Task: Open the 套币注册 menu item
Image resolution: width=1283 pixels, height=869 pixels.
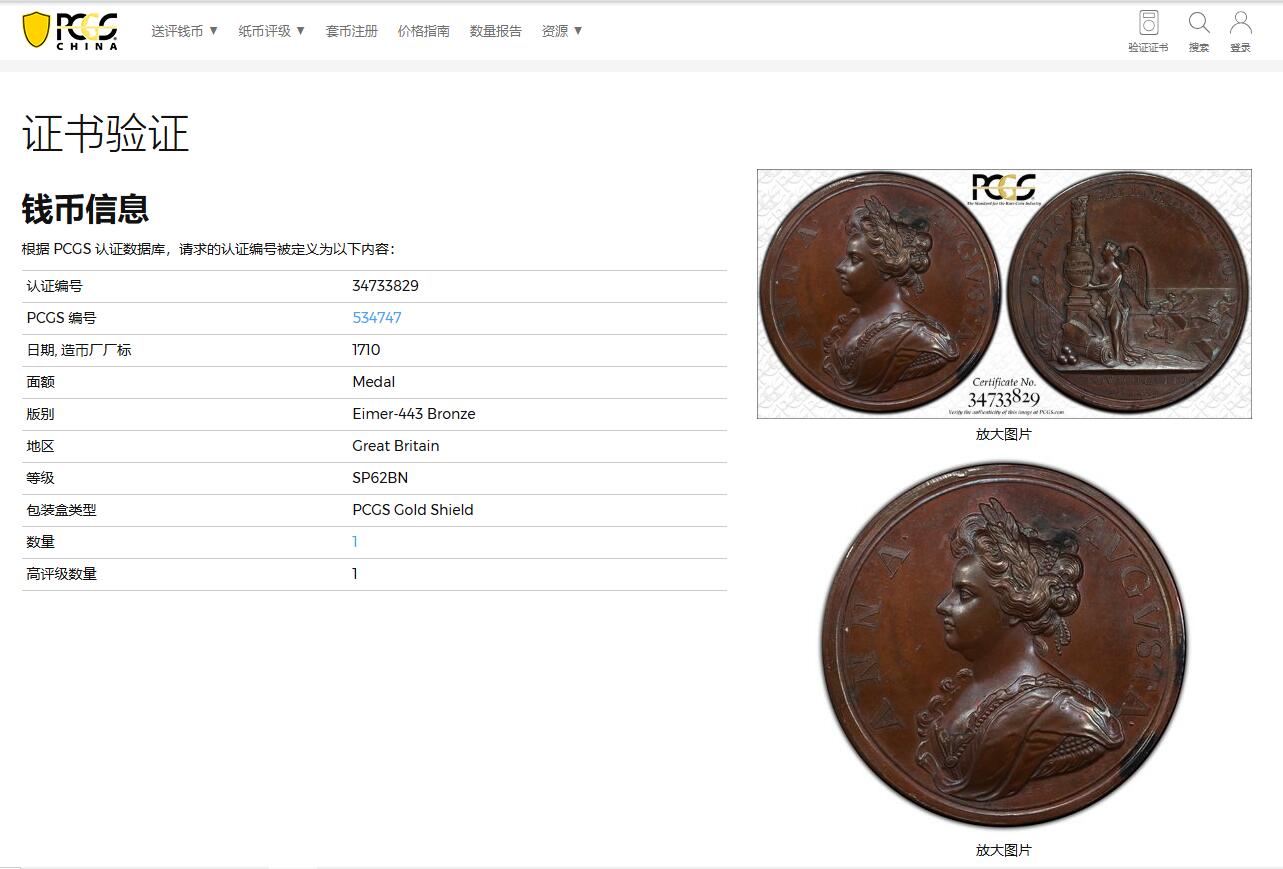Action: [x=352, y=31]
